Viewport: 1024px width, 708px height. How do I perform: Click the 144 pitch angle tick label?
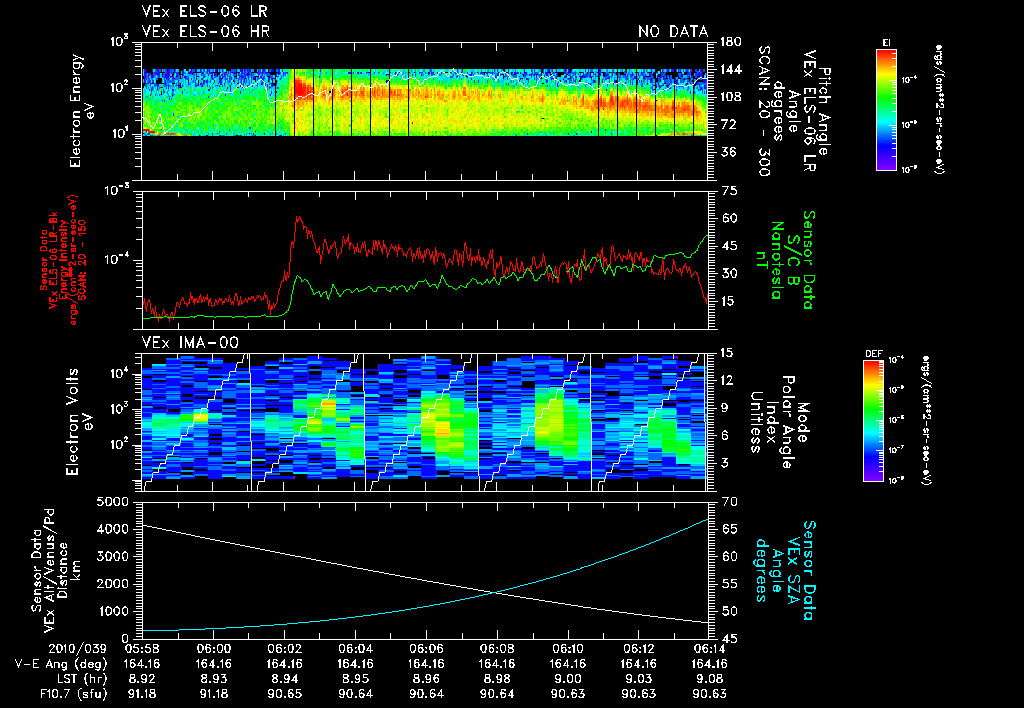pos(731,69)
